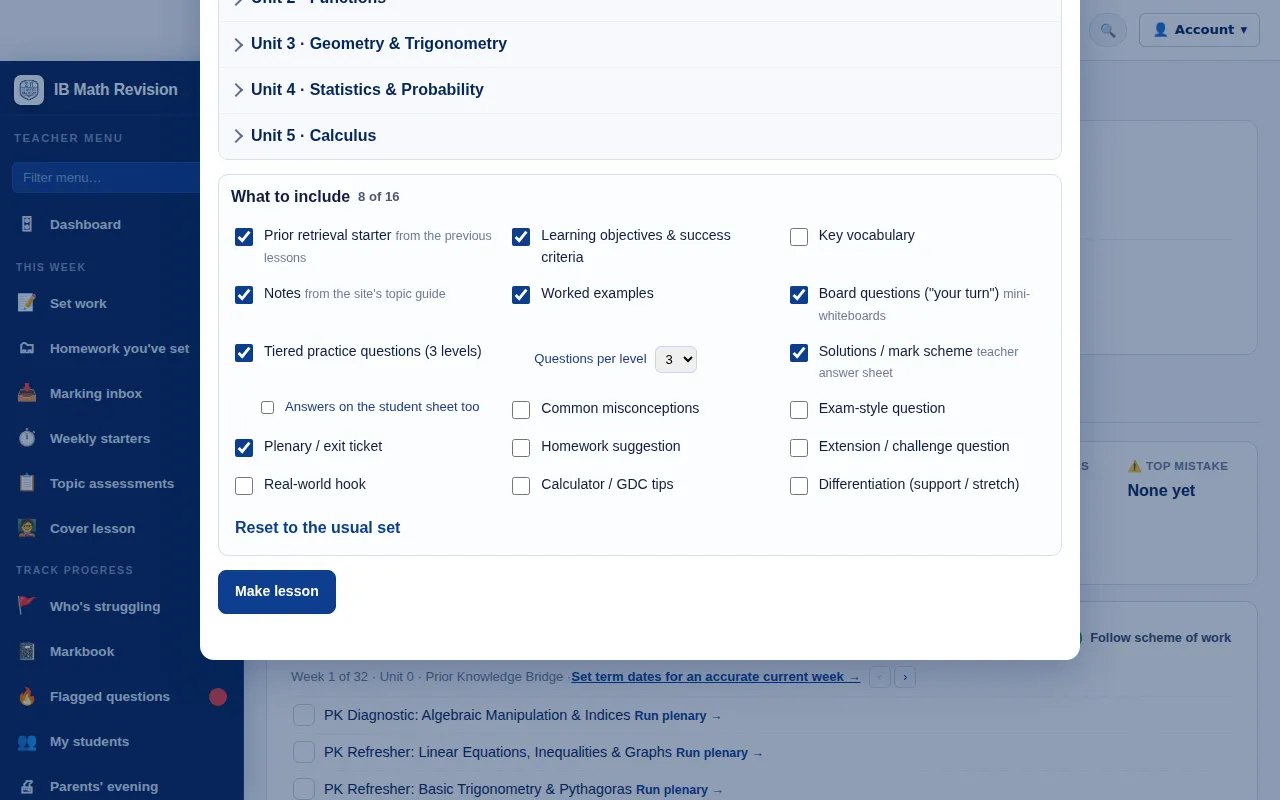Open Questions per level dropdown

tap(676, 359)
